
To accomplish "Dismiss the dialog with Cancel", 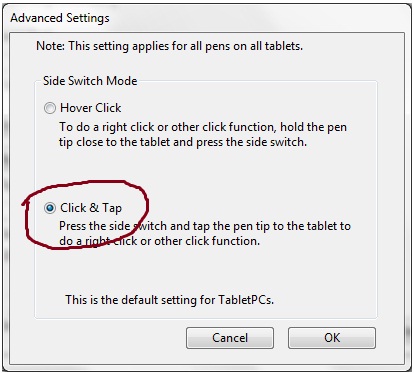I will [230, 338].
